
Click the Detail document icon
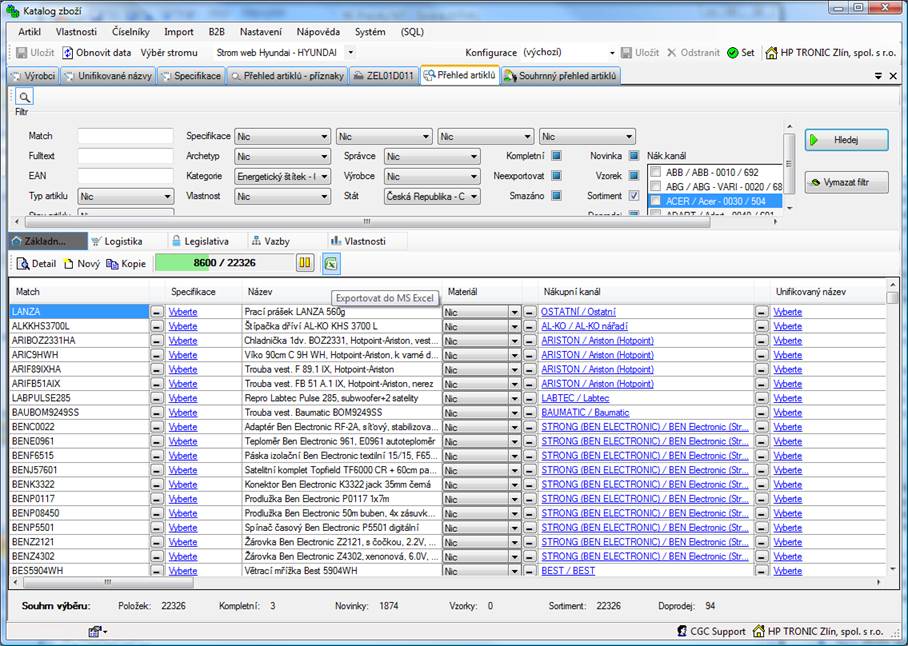[23, 264]
